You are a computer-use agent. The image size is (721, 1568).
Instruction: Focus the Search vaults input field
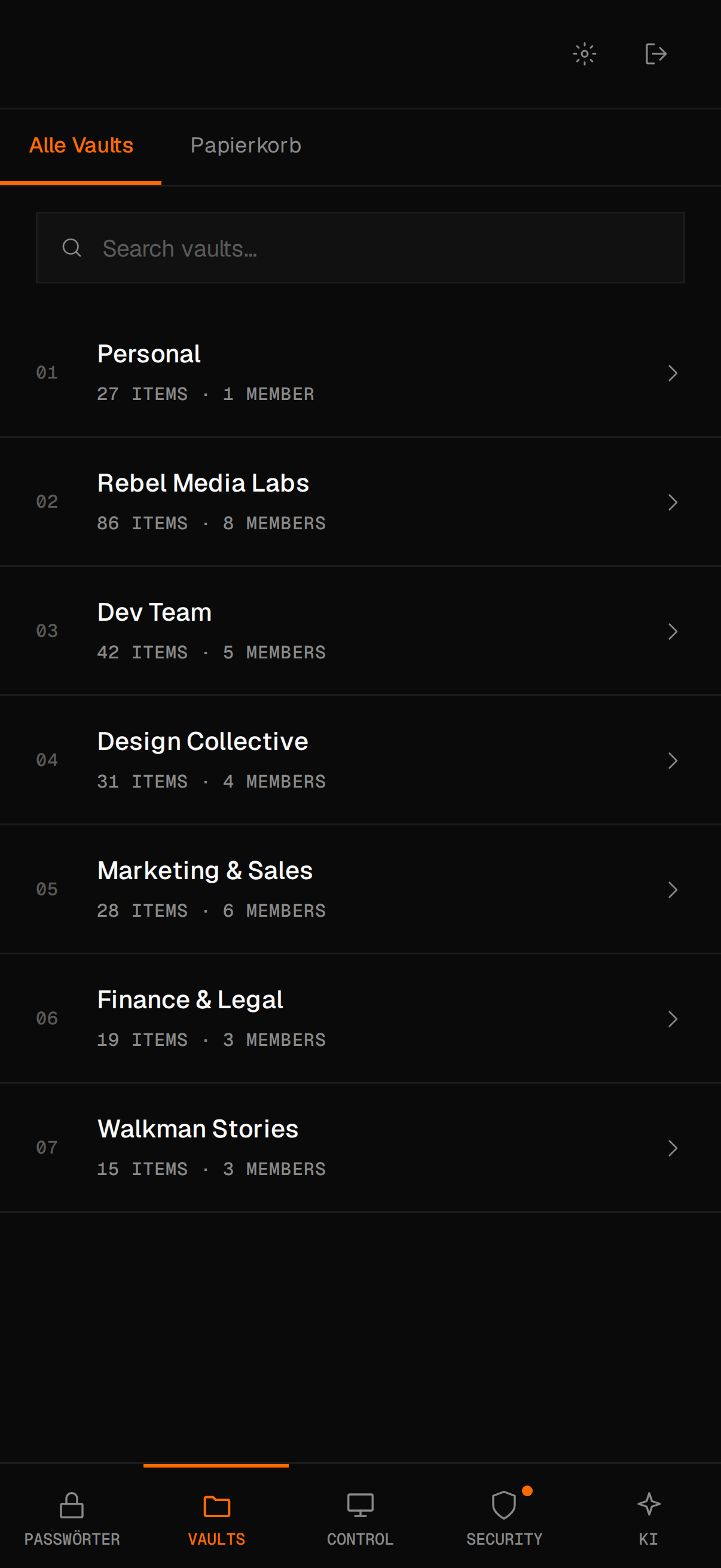tap(360, 248)
